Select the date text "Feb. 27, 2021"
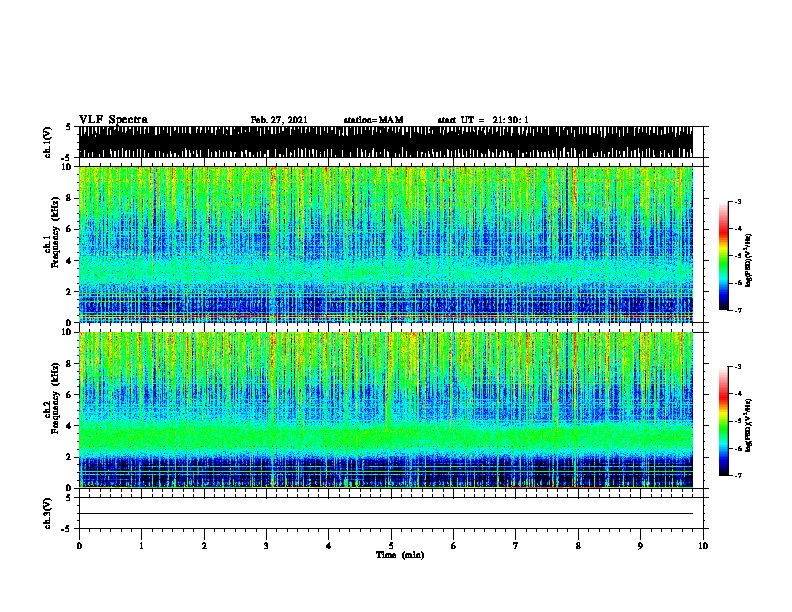 279,120
